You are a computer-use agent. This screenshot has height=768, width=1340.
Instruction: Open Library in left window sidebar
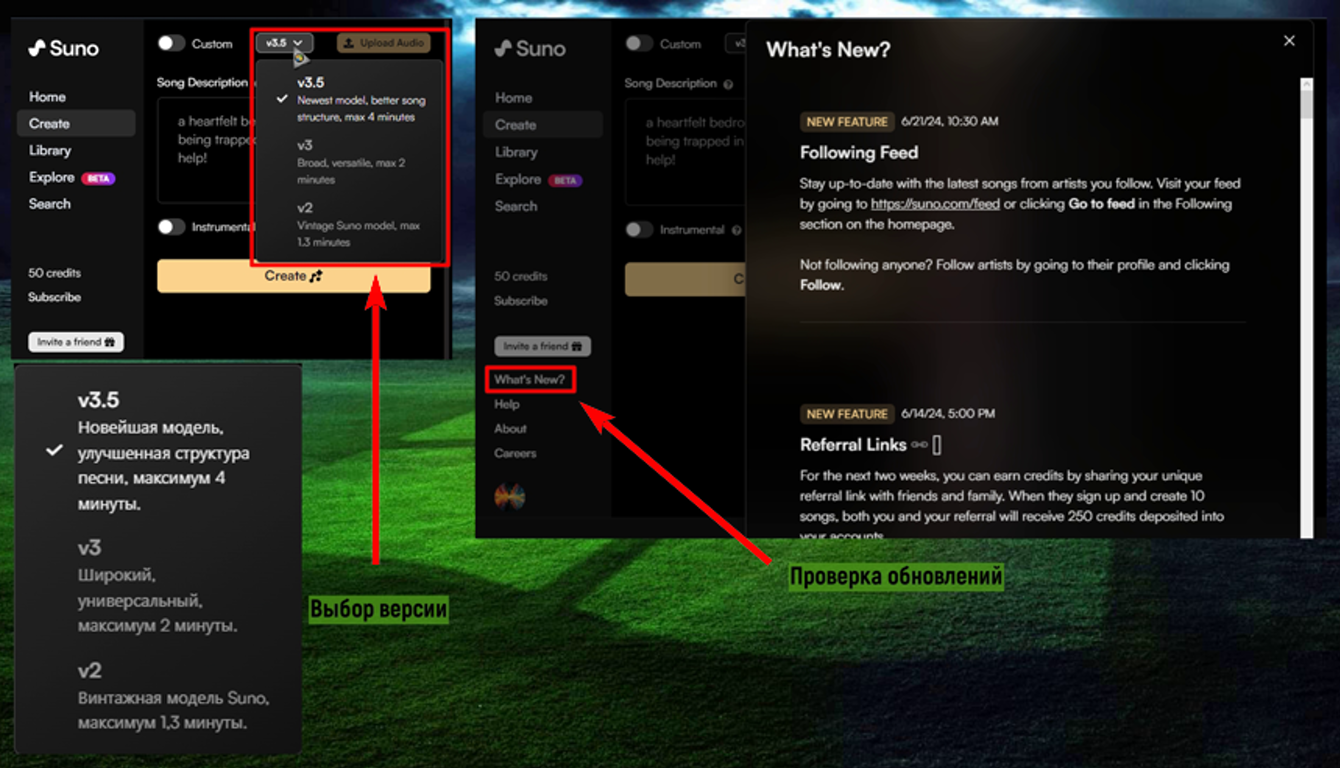click(x=50, y=150)
